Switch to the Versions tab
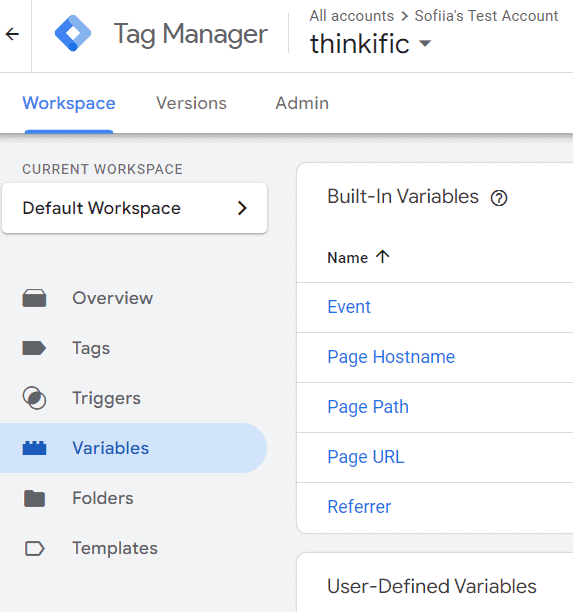The width and height of the screenshot is (573, 612). coord(191,103)
